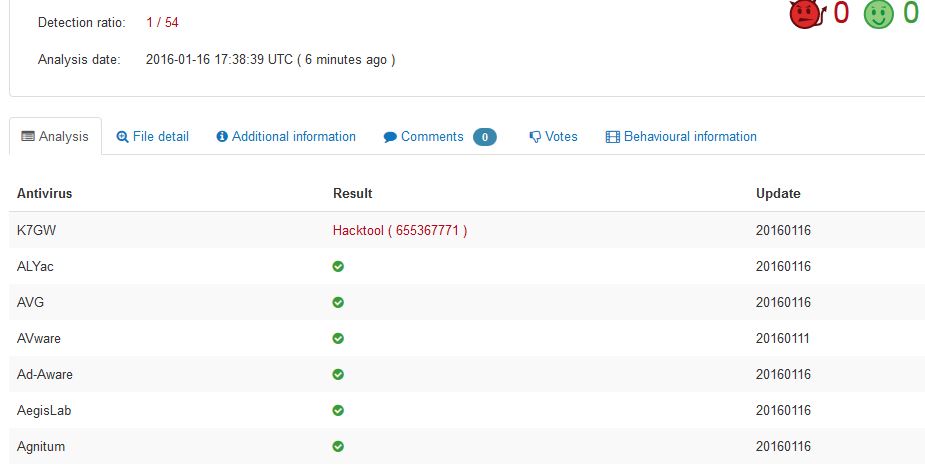Click the 20160116 update date for K7GW
This screenshot has width=925, height=474.
click(783, 230)
